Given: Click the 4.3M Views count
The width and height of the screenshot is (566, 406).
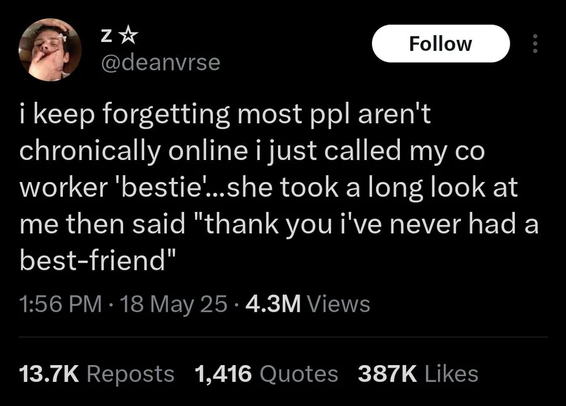Looking at the screenshot, I should click(x=308, y=304).
